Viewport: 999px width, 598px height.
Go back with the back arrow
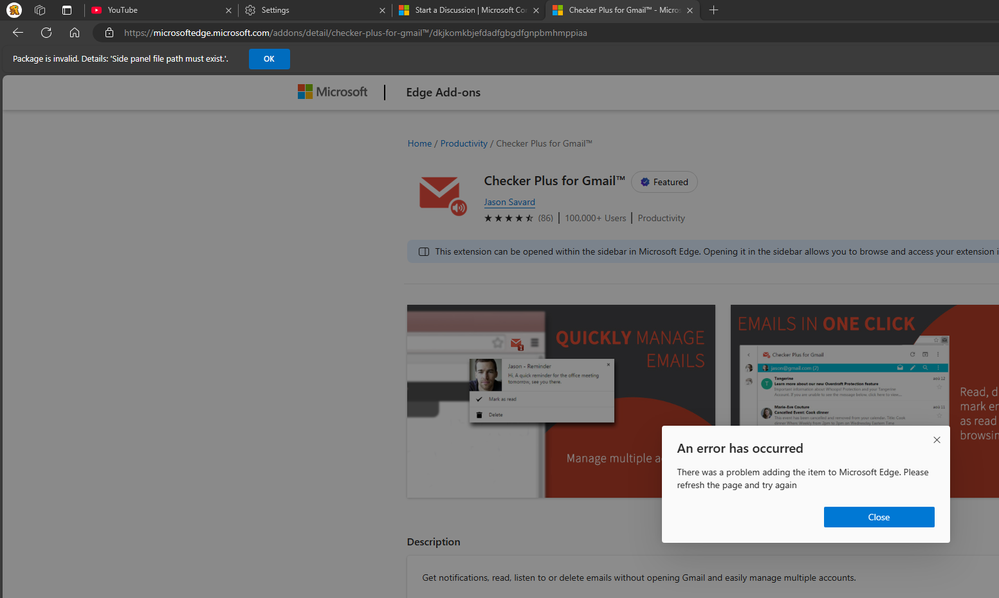18,32
